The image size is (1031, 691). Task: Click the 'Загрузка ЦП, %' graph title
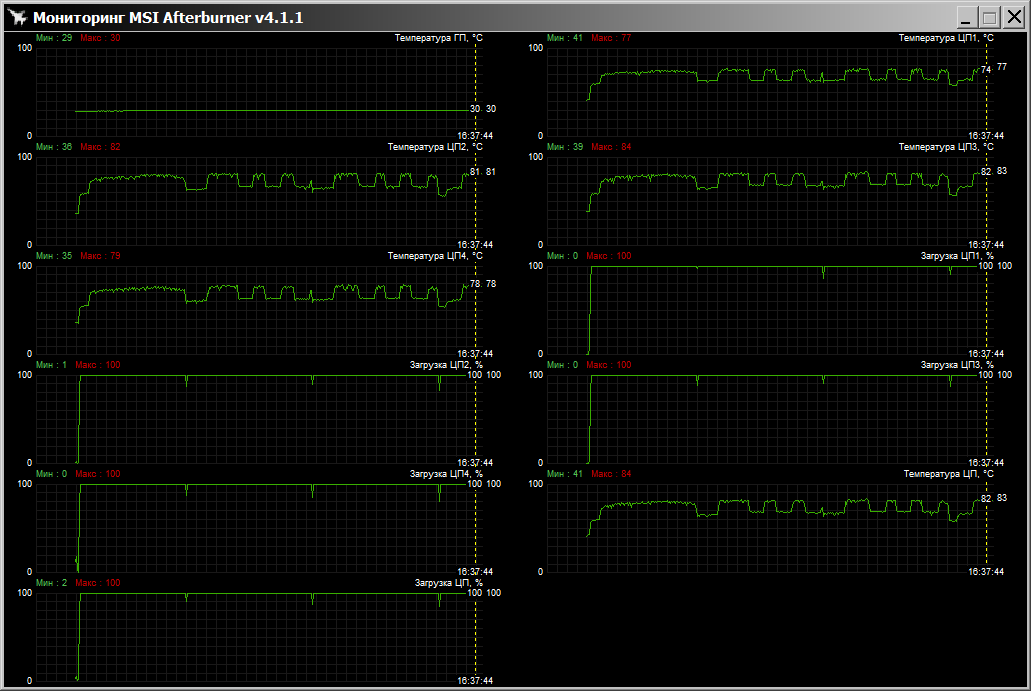pos(448,583)
